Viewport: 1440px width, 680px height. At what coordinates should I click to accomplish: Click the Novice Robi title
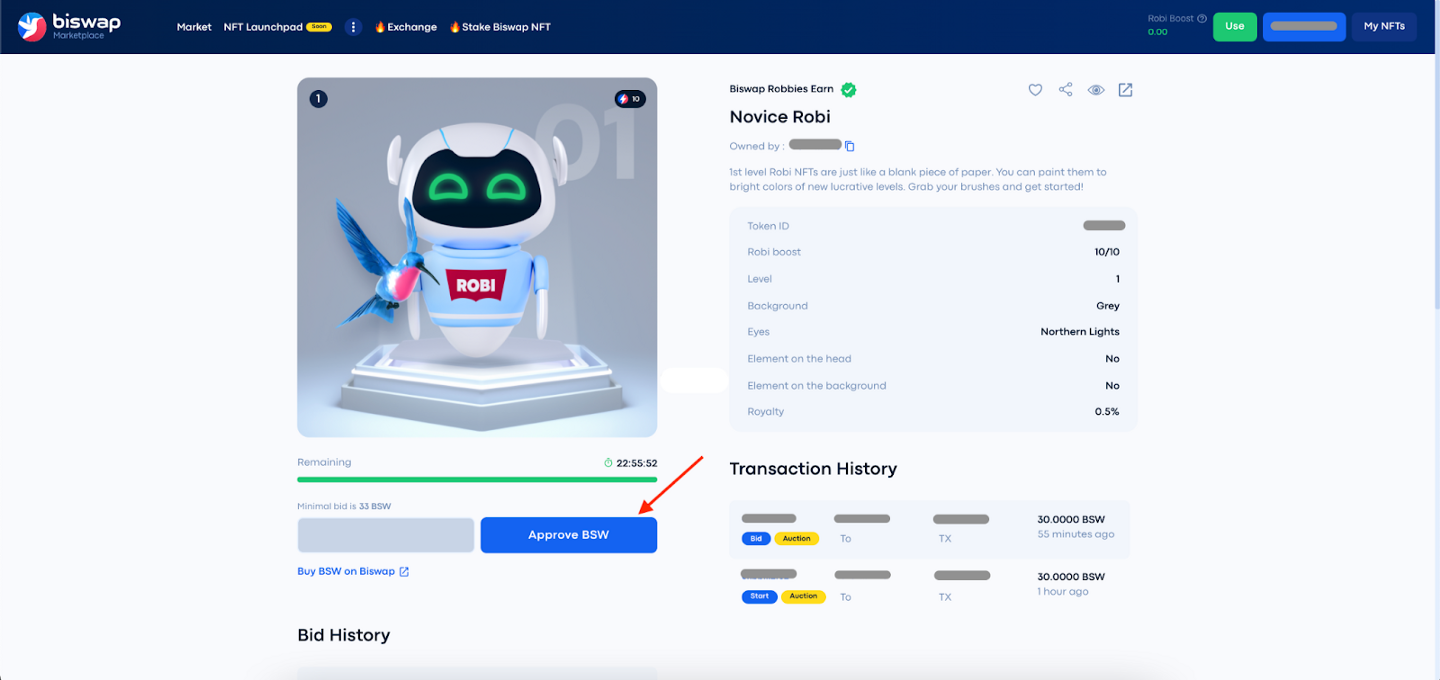click(x=780, y=117)
